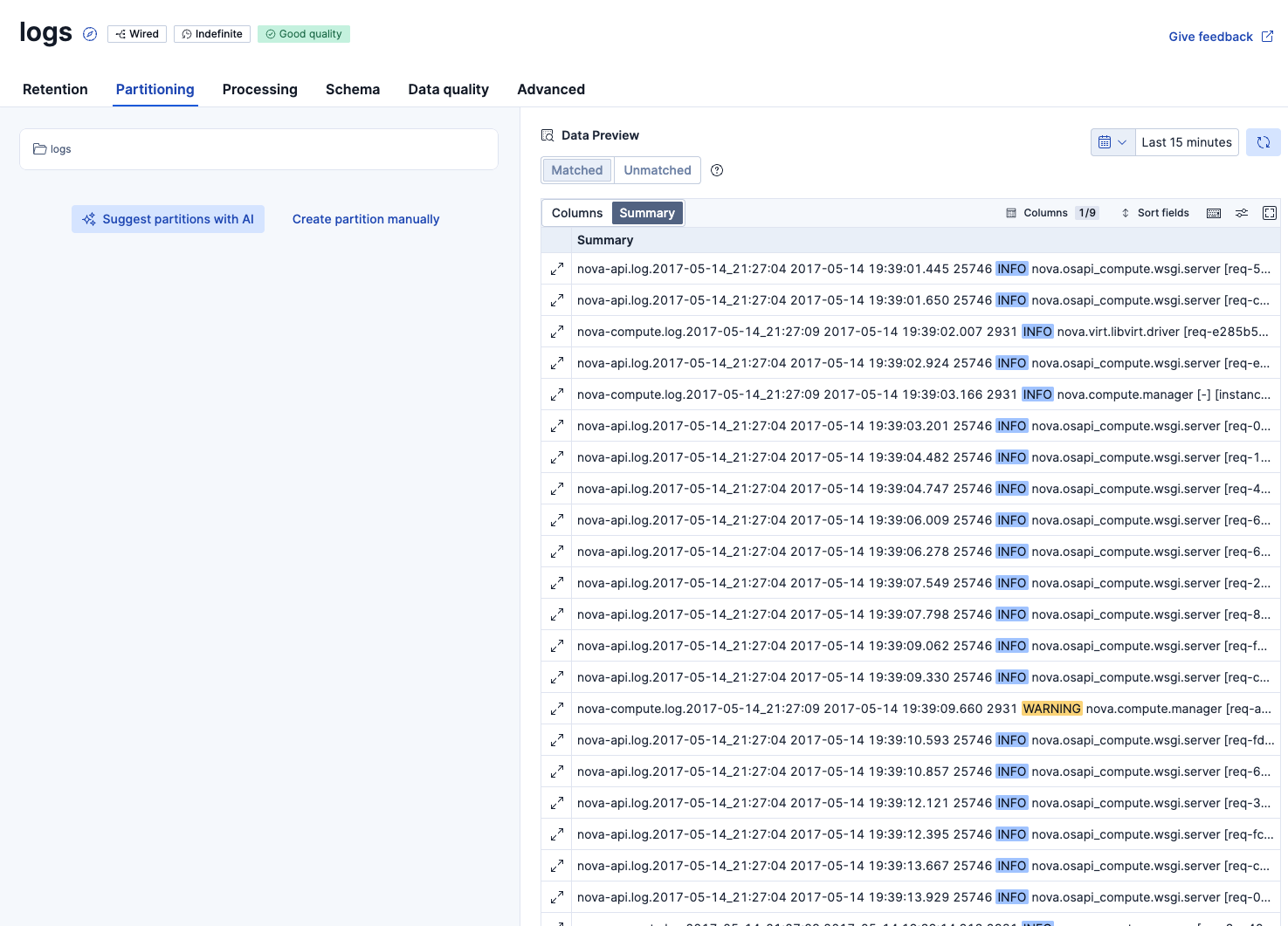The width and height of the screenshot is (1288, 926).
Task: Expand the row with timestamp 19:39:01.650
Action: pyautogui.click(x=557, y=300)
